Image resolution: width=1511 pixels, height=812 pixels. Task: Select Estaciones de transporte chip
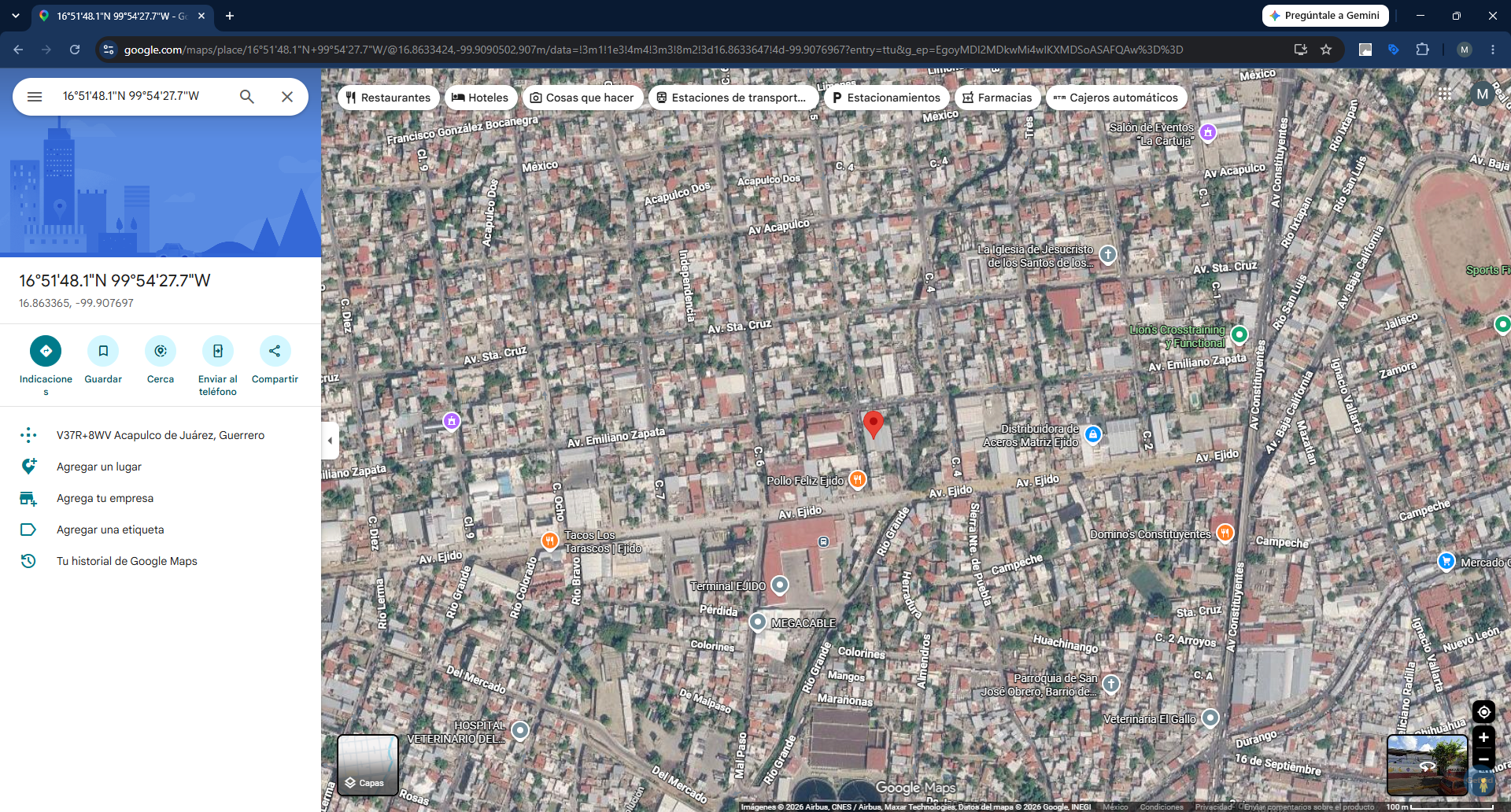click(732, 98)
